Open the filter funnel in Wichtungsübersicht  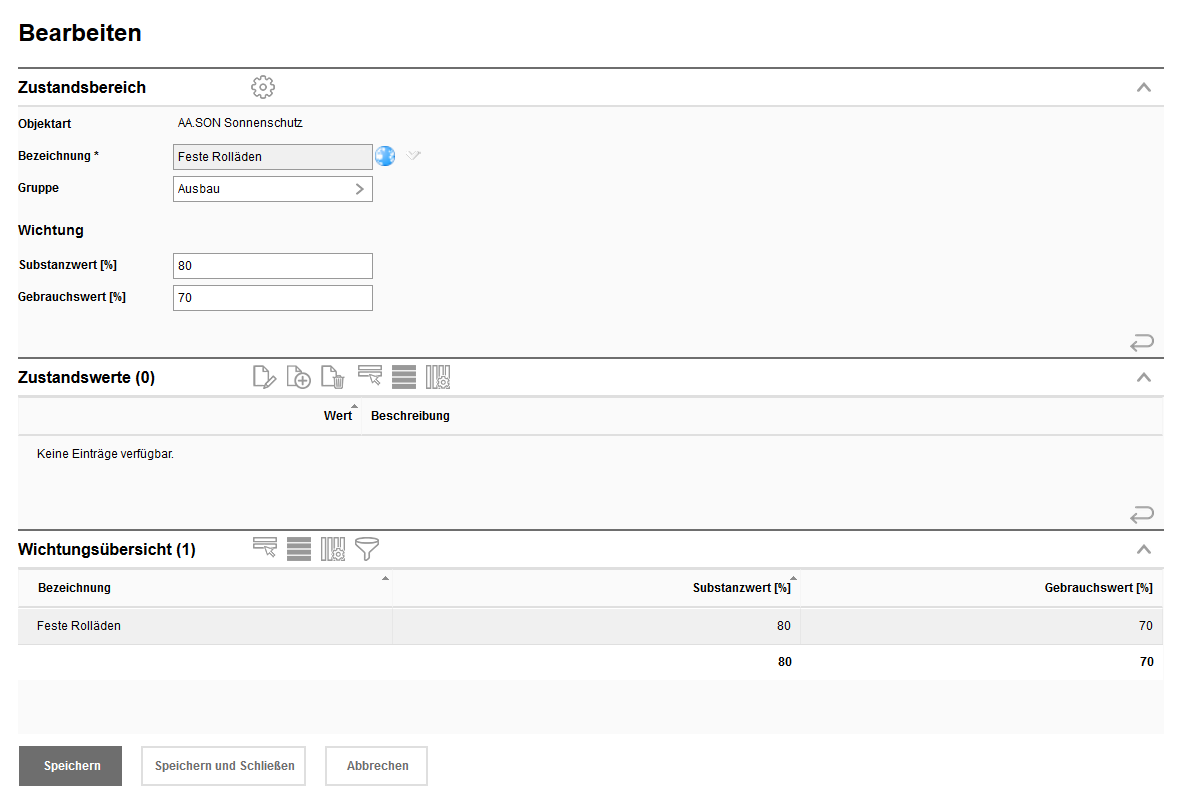[x=367, y=548]
